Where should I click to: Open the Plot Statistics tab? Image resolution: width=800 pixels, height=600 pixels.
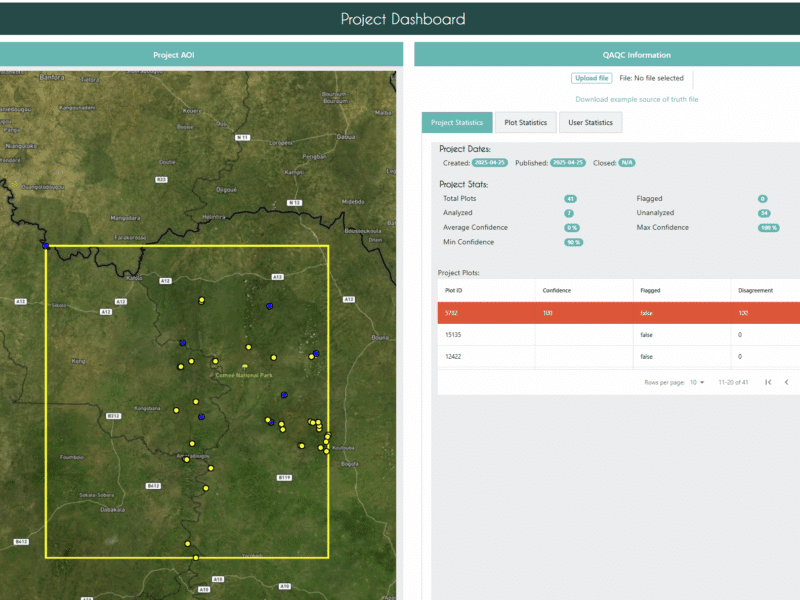tap(526, 122)
